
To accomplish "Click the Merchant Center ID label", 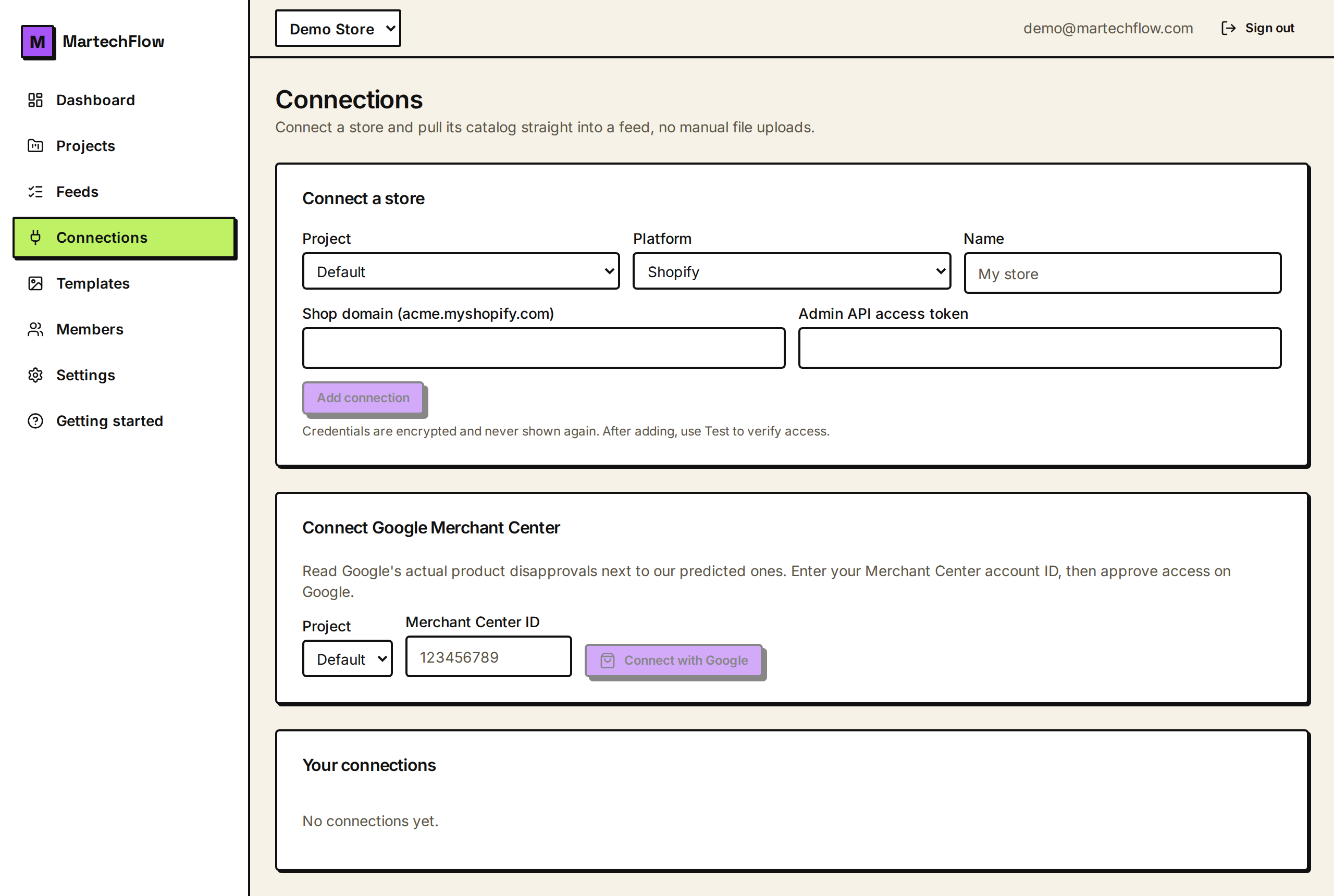I will point(472,623).
